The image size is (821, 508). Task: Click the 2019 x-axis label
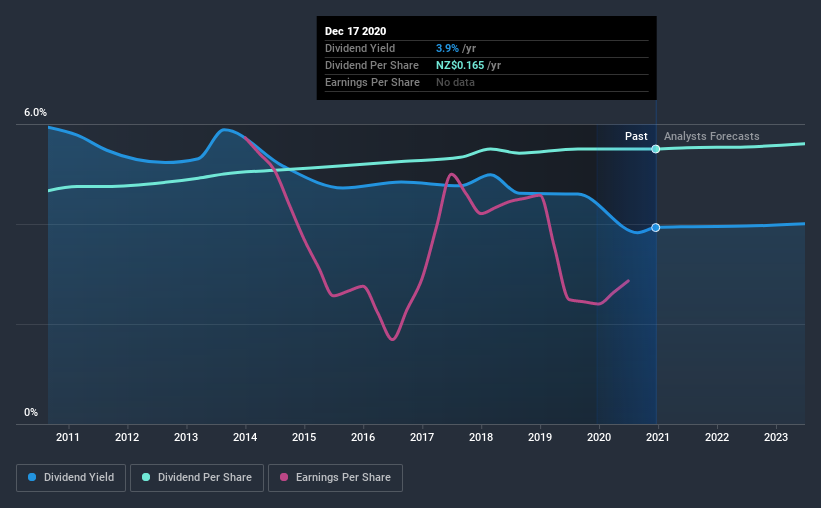[540, 437]
